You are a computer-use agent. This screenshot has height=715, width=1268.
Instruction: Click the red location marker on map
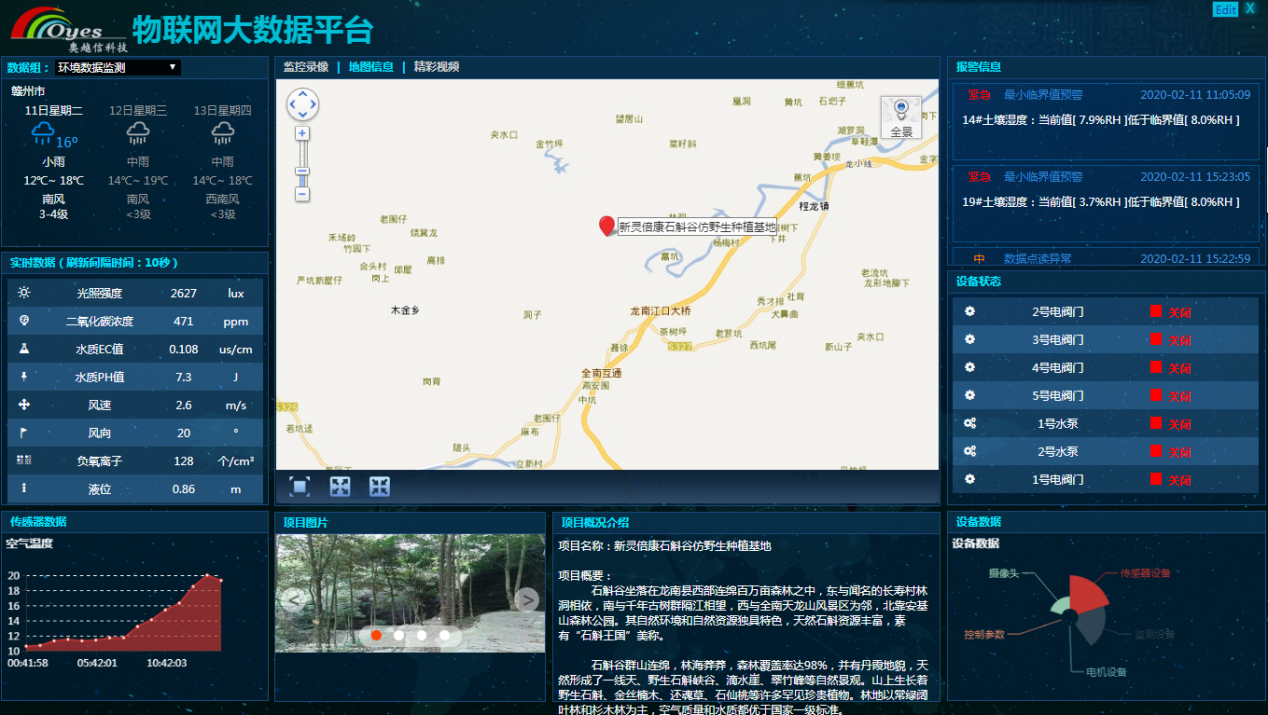tap(606, 226)
